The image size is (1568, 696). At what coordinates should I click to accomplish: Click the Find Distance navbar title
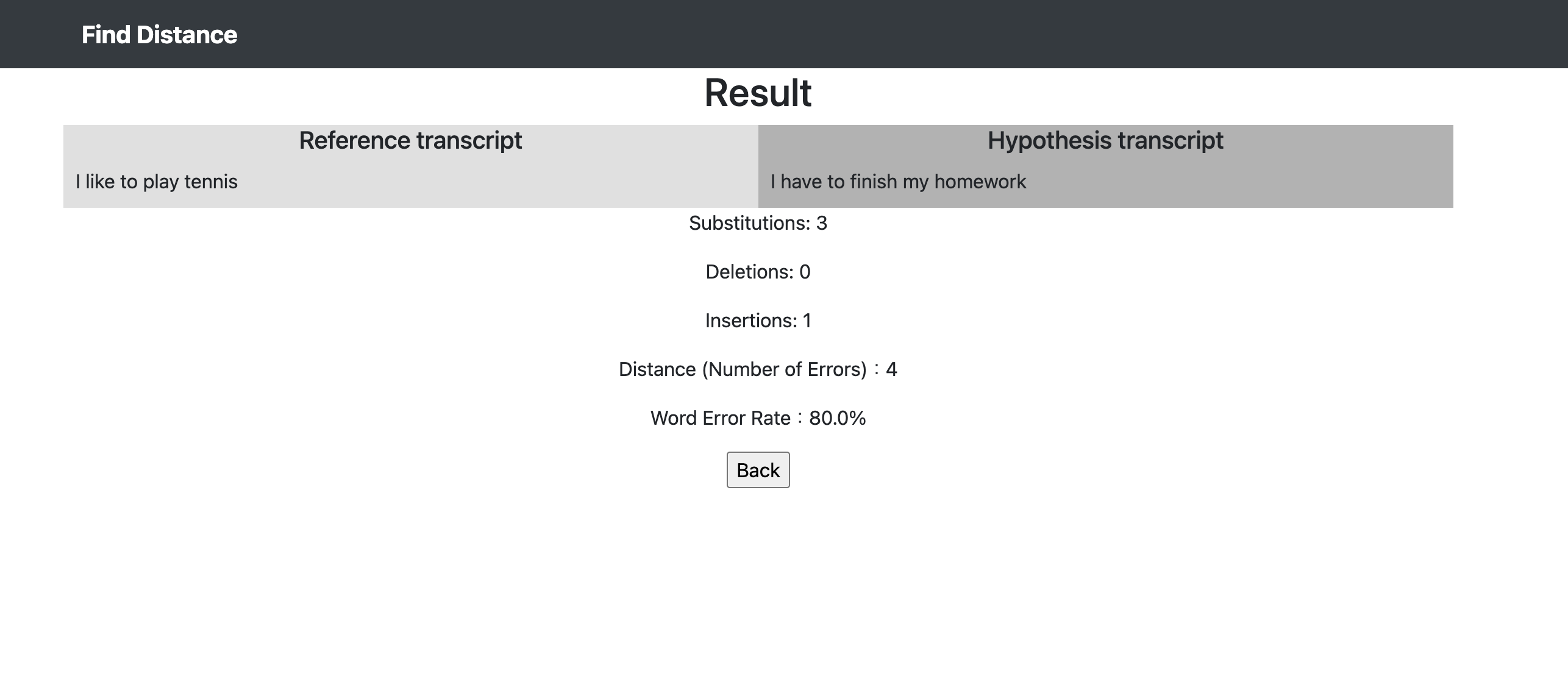[160, 34]
